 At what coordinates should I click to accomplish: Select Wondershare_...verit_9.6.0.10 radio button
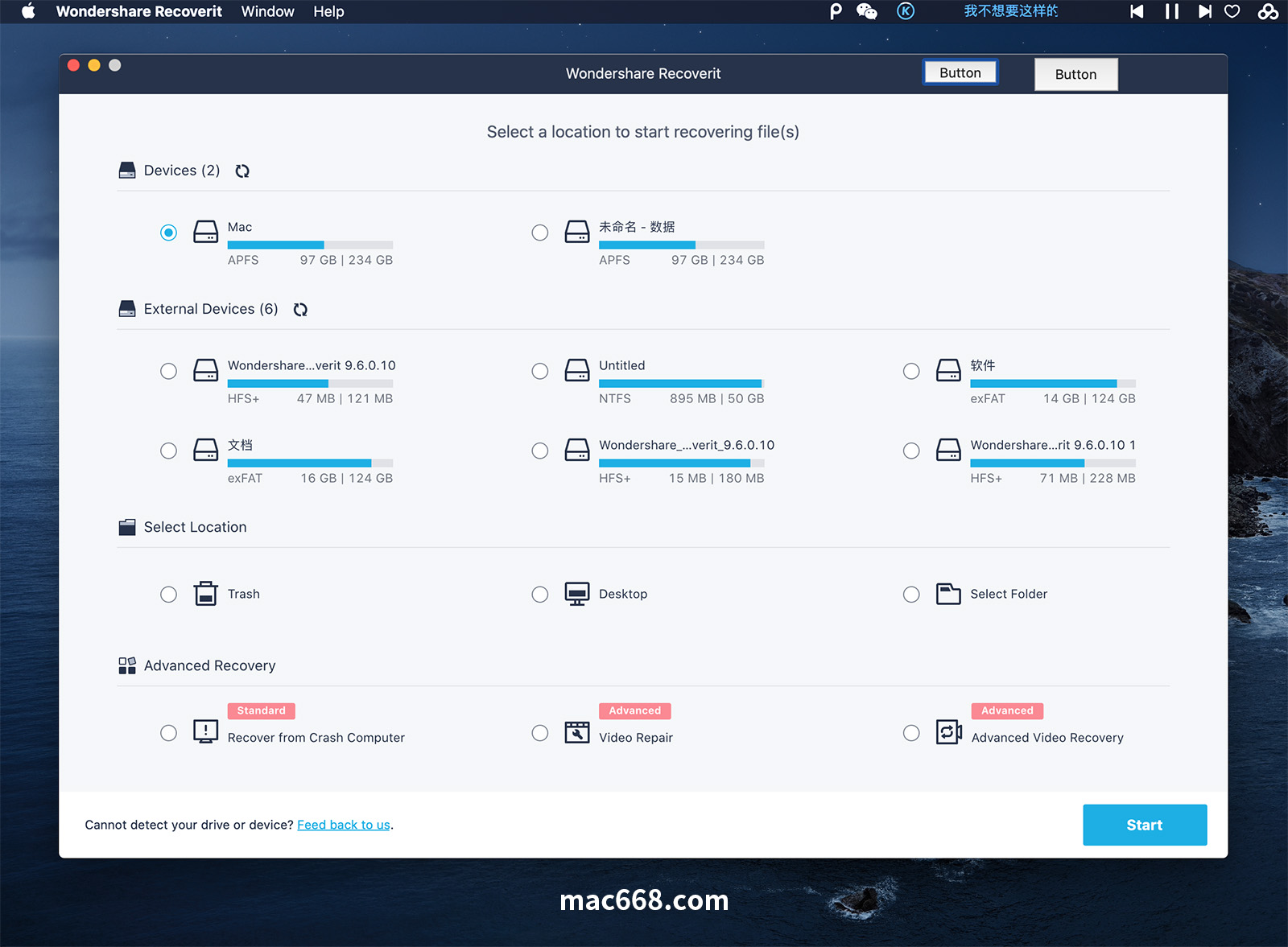(x=540, y=451)
